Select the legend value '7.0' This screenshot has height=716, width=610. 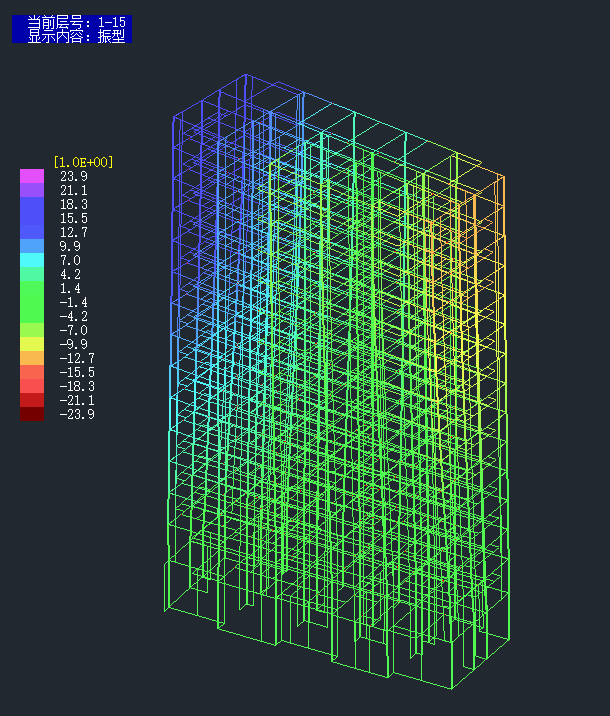pos(70,260)
